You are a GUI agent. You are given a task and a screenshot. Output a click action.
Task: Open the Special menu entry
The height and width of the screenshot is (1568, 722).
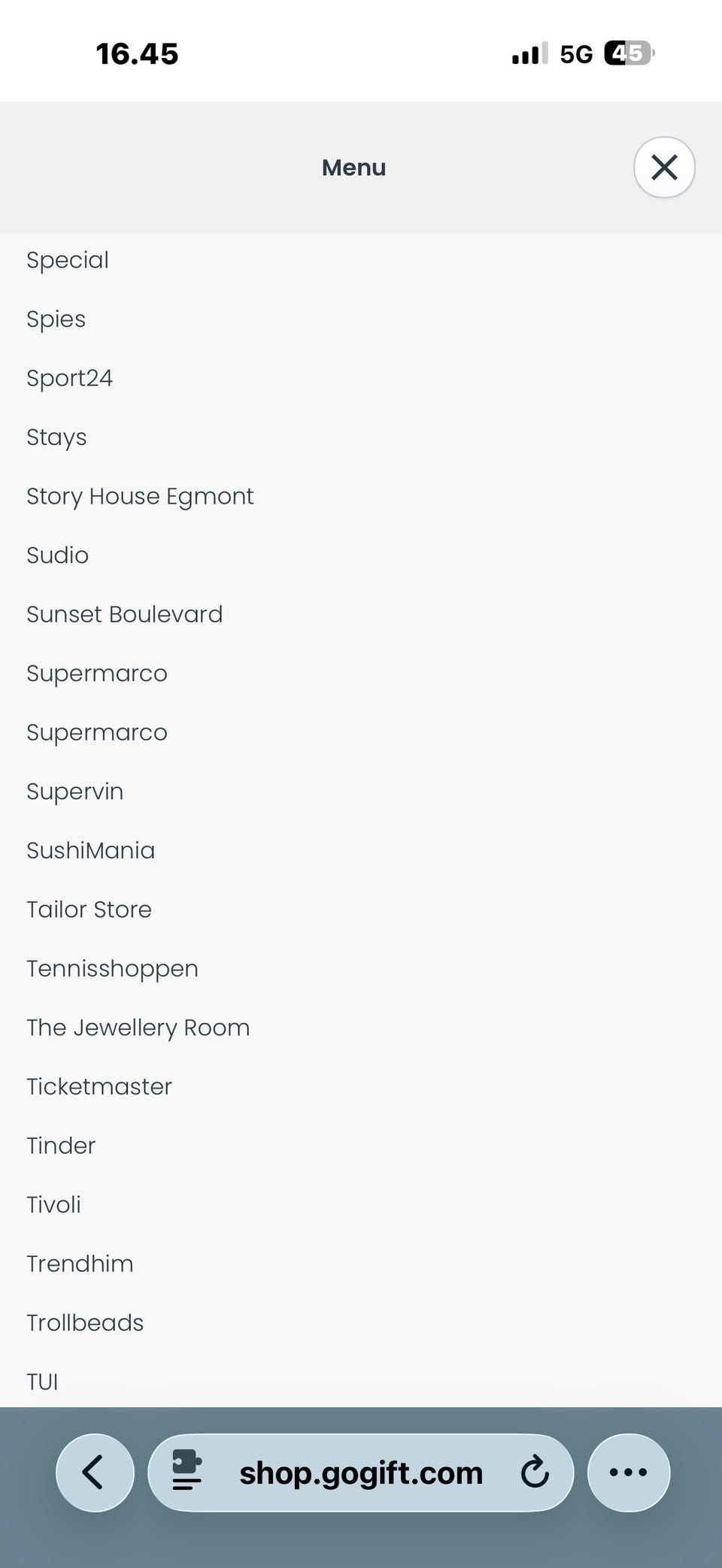pyautogui.click(x=68, y=260)
